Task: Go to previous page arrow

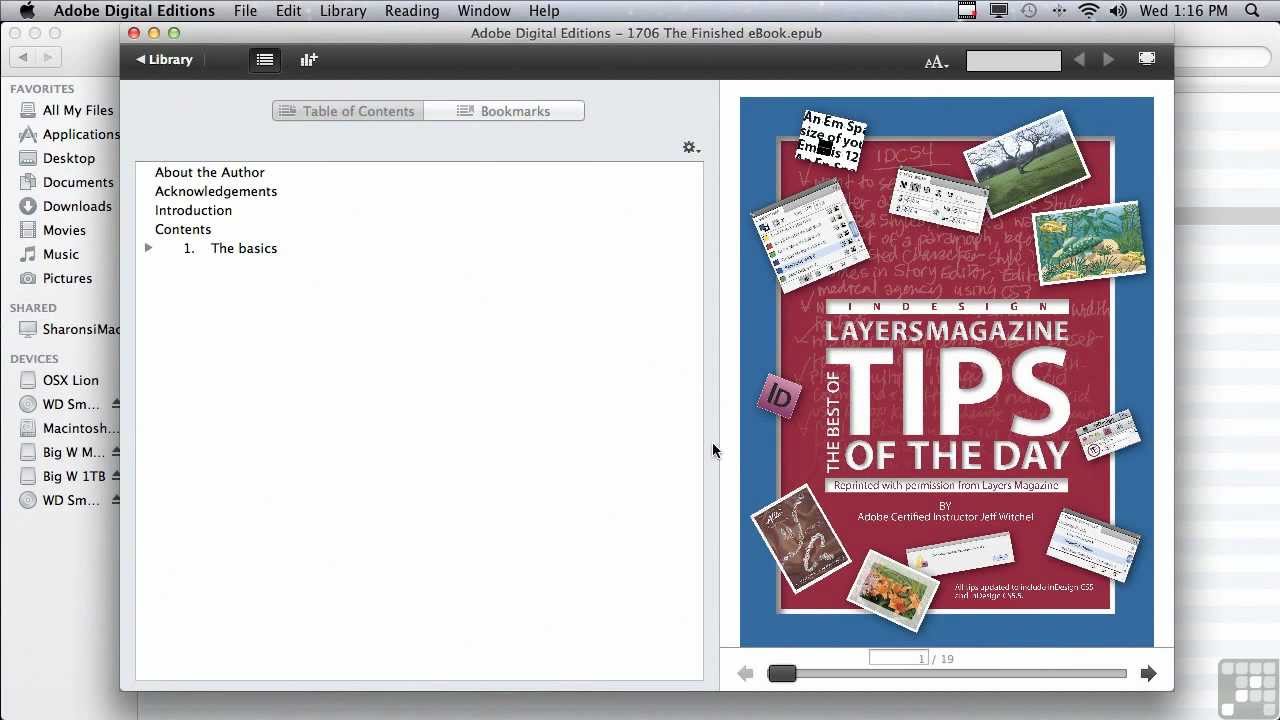Action: coord(745,674)
